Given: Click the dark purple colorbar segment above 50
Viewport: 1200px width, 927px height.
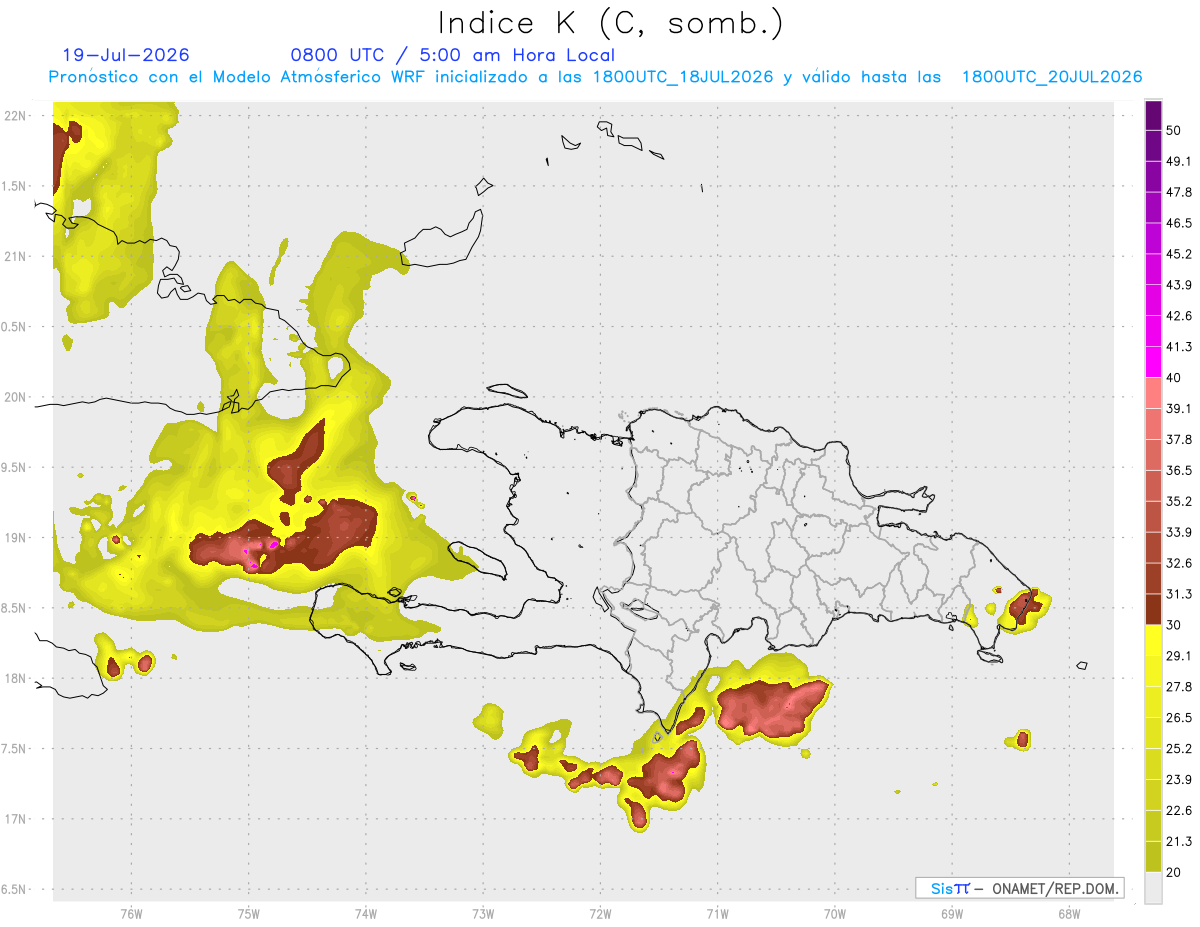Looking at the screenshot, I should pos(1153,116).
